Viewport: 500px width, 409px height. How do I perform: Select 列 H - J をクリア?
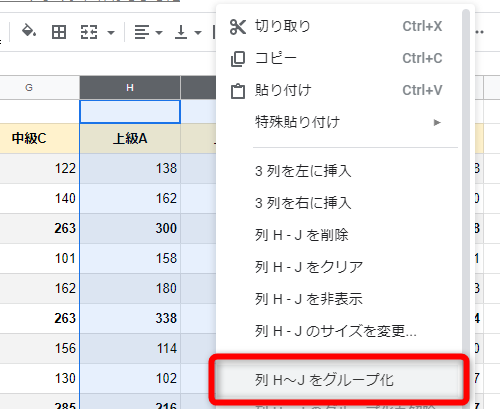coord(339,267)
